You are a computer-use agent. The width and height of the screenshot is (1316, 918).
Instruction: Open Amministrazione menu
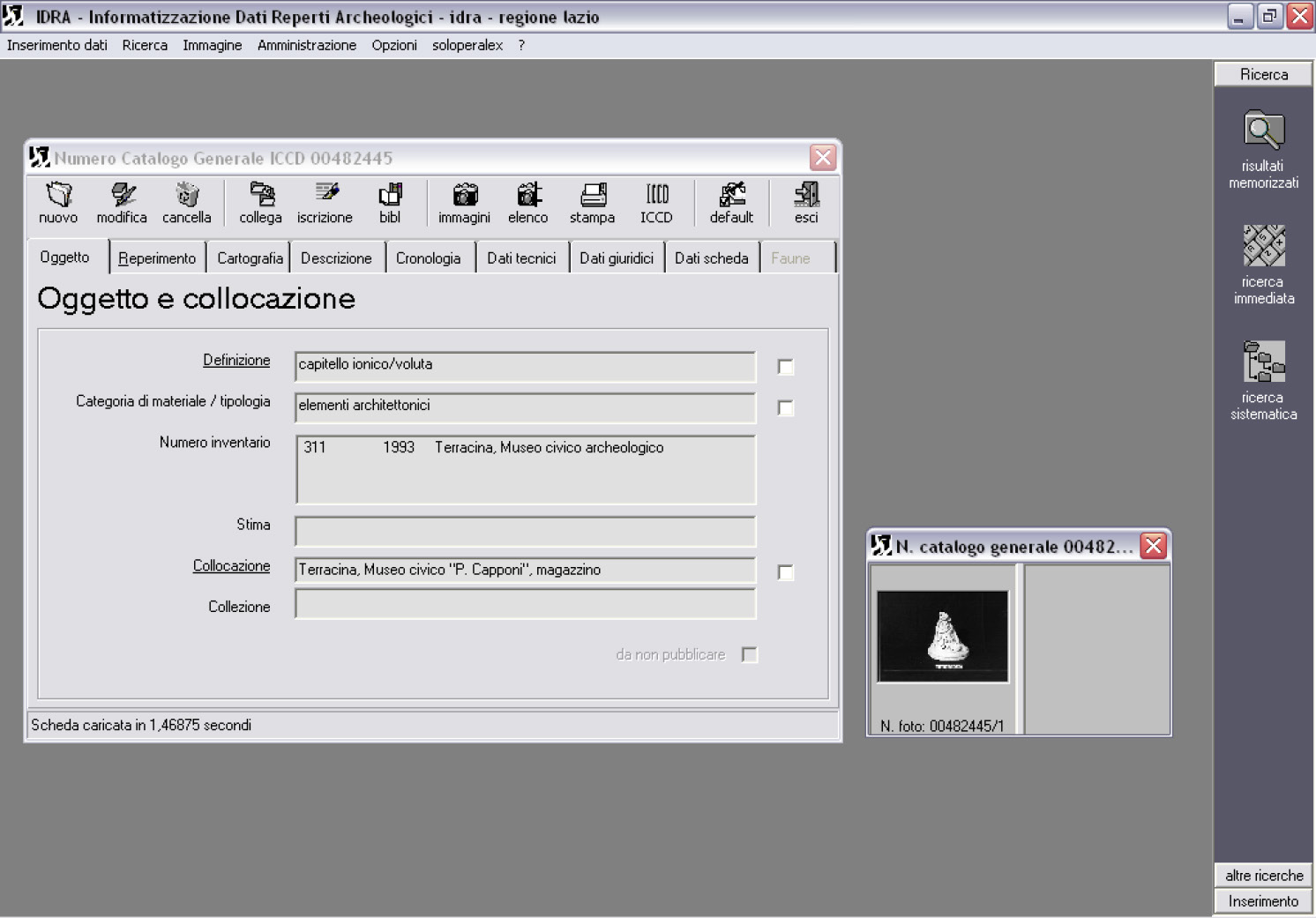point(307,45)
